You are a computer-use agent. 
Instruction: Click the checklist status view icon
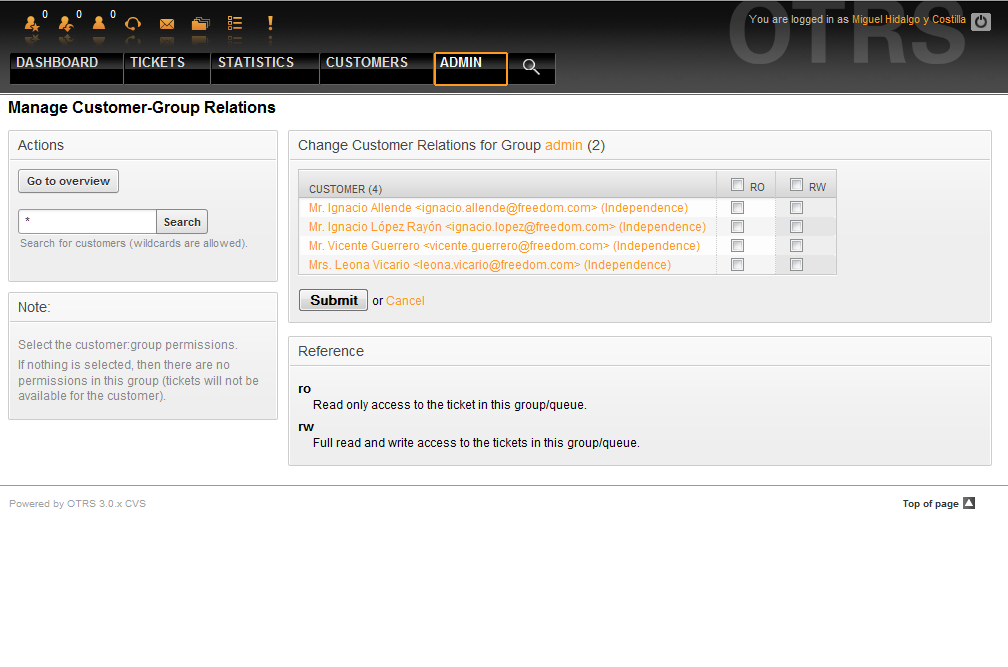235,23
